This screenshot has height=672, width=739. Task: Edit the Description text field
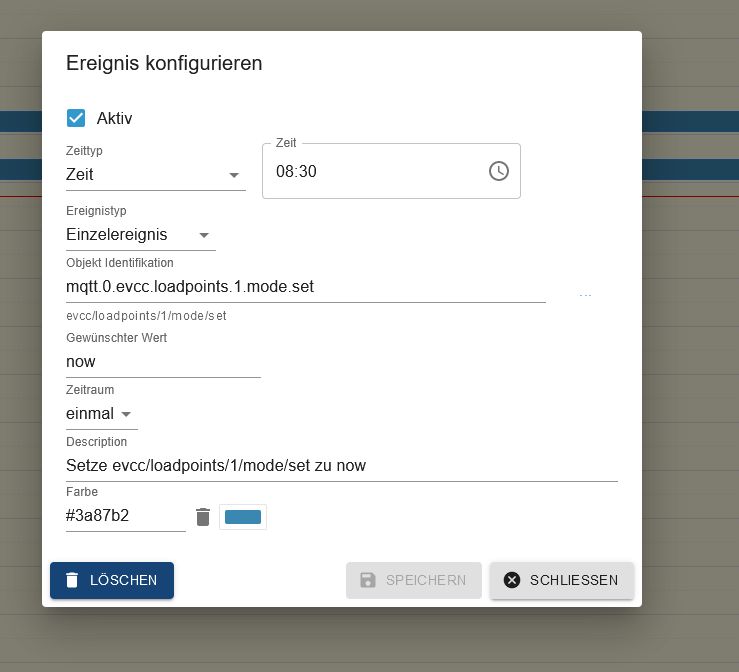(341, 466)
